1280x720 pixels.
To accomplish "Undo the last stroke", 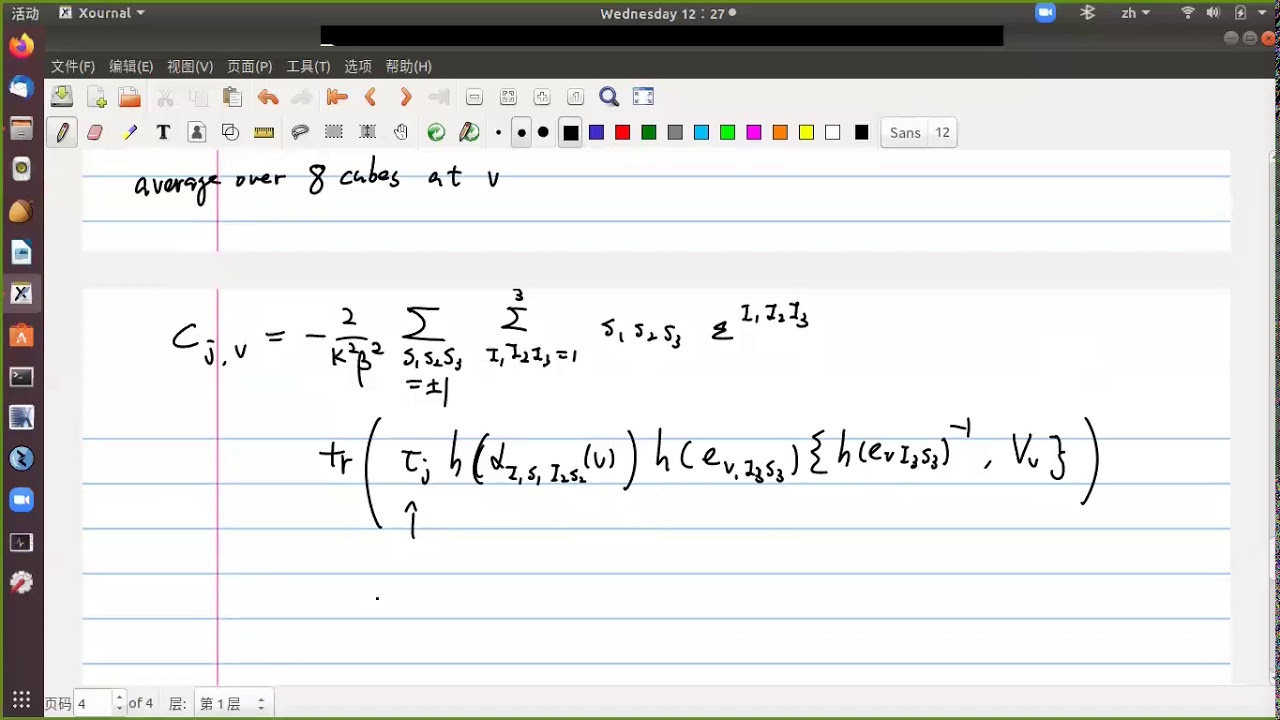I will click(x=267, y=97).
